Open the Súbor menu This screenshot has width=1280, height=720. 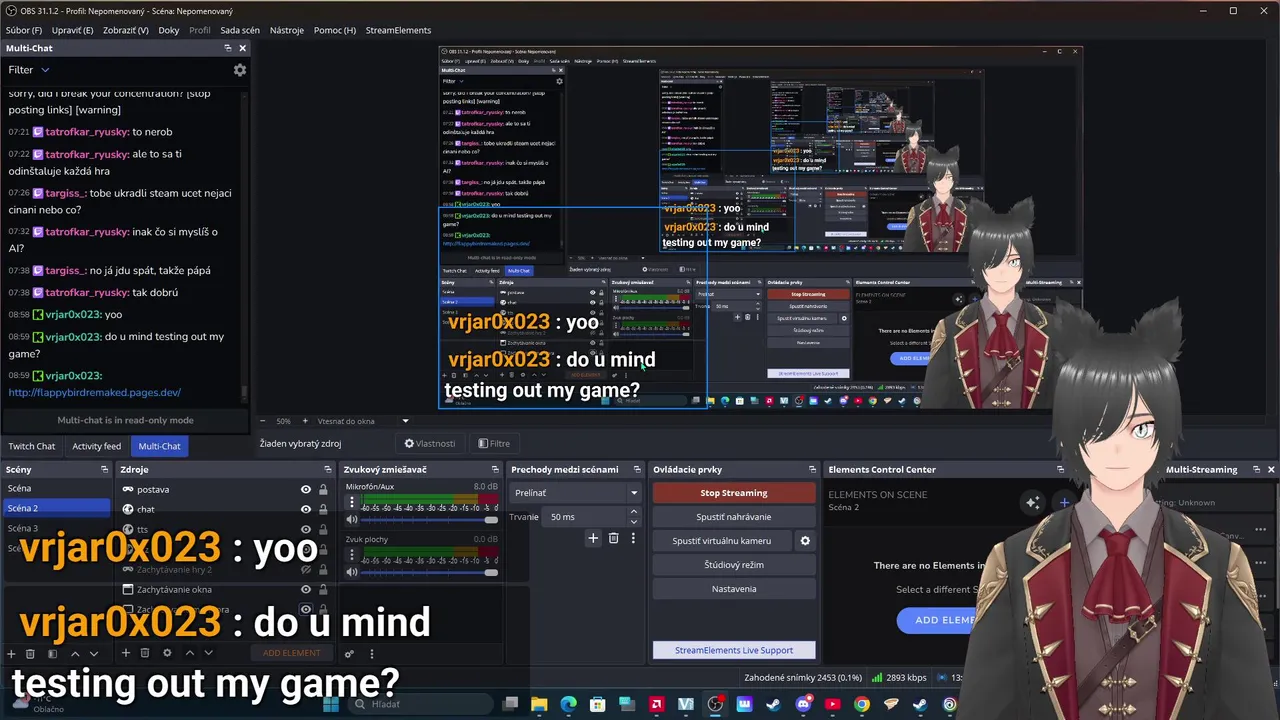pyautogui.click(x=24, y=30)
